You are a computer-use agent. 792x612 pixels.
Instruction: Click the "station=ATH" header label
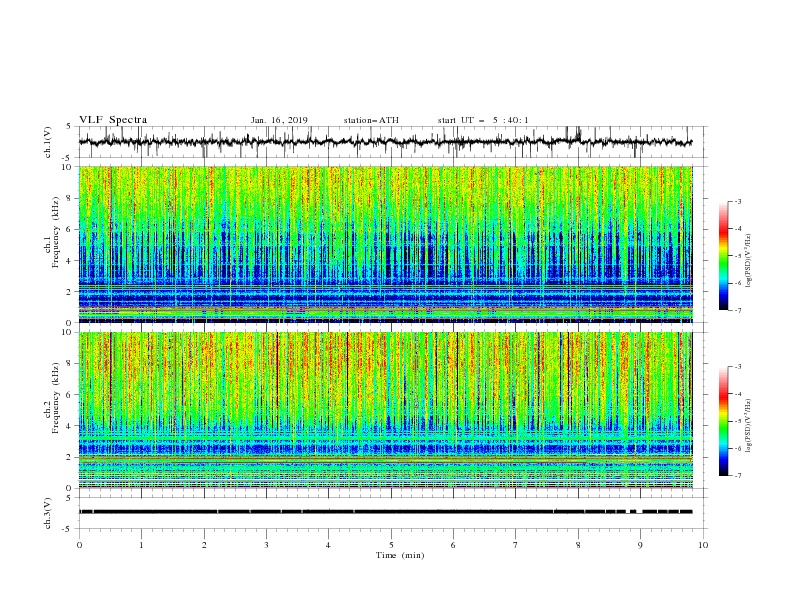pyautogui.click(x=371, y=120)
